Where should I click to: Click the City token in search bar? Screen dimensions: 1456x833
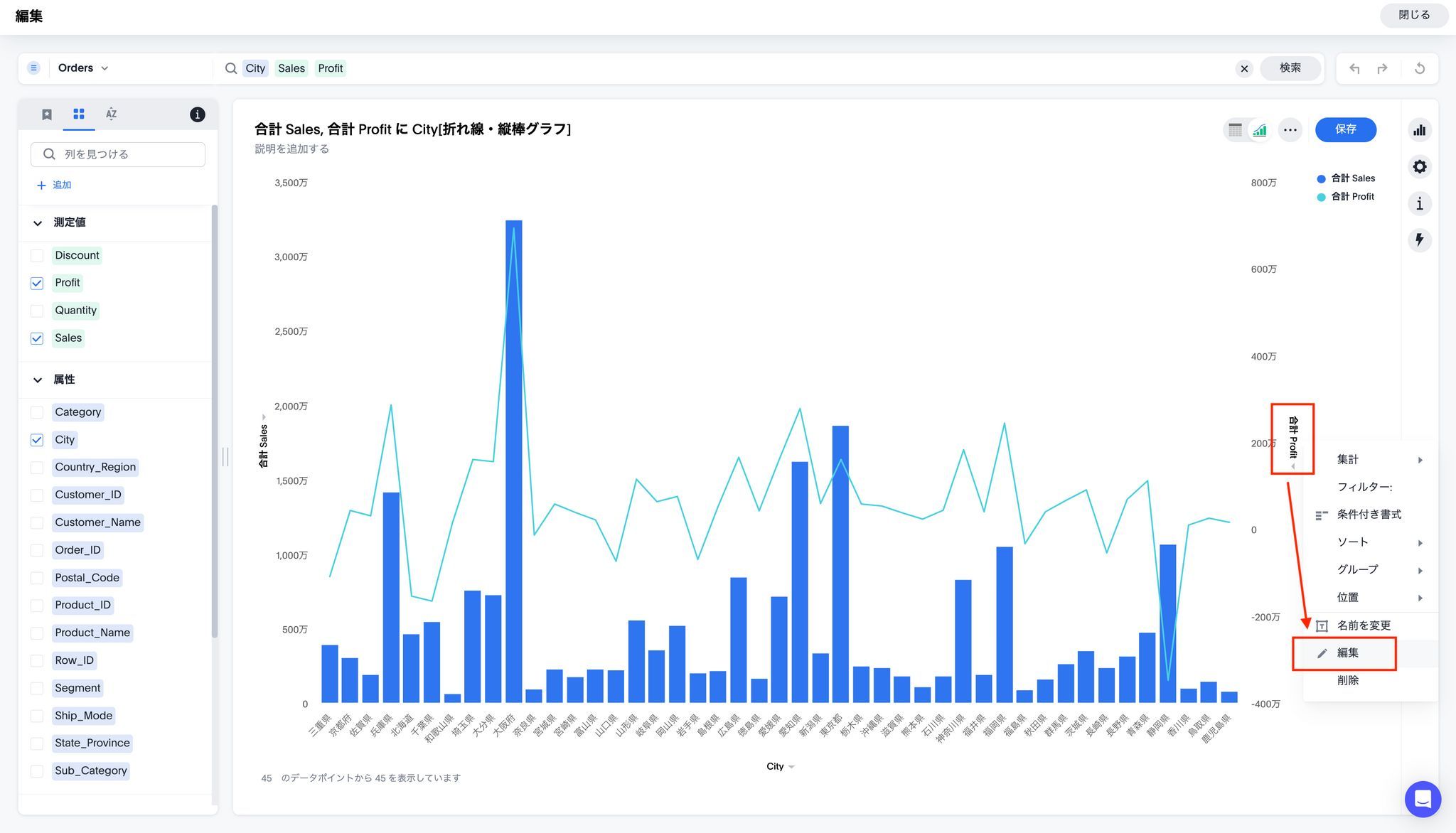255,69
